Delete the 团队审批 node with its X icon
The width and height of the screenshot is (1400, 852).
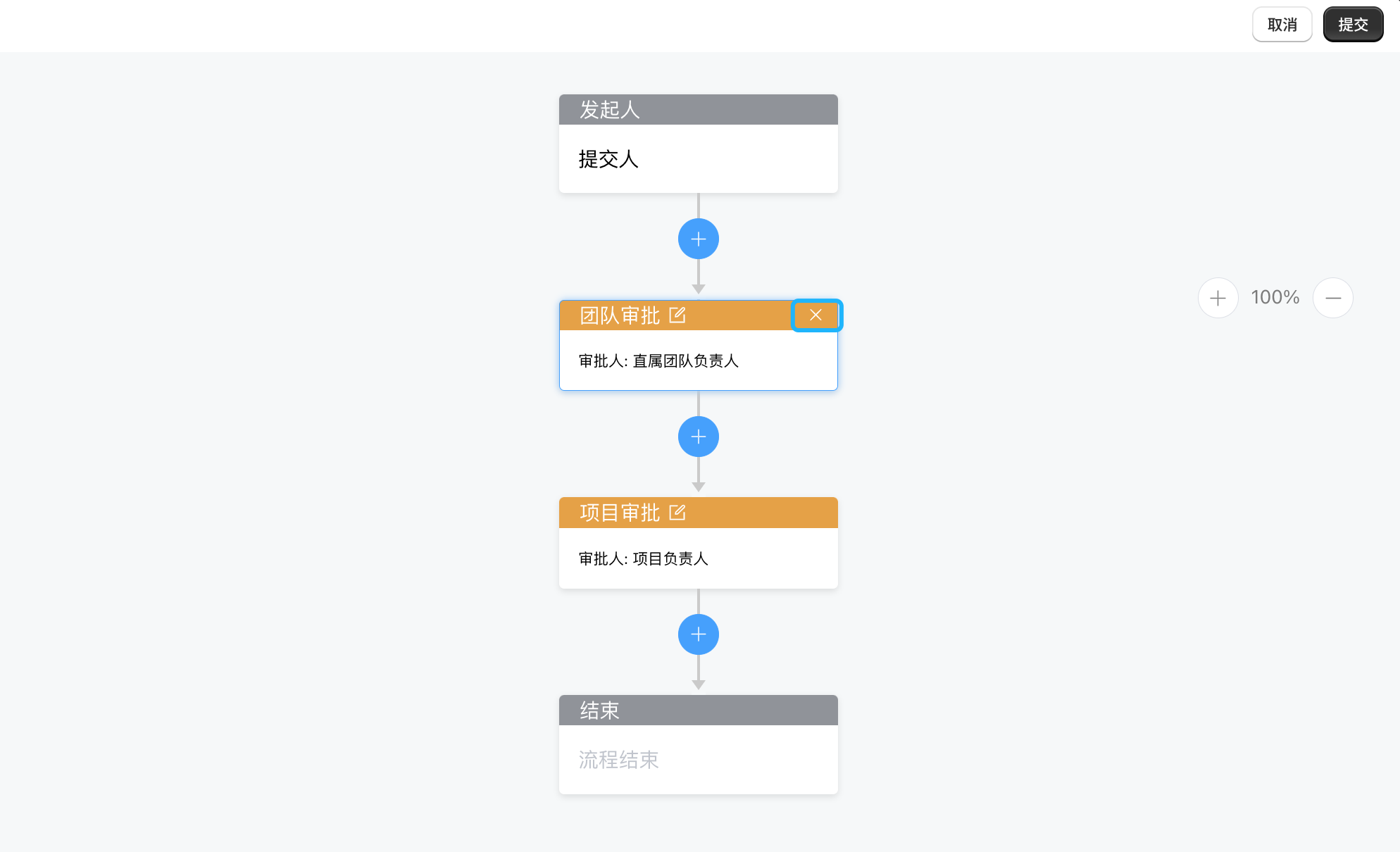[816, 315]
